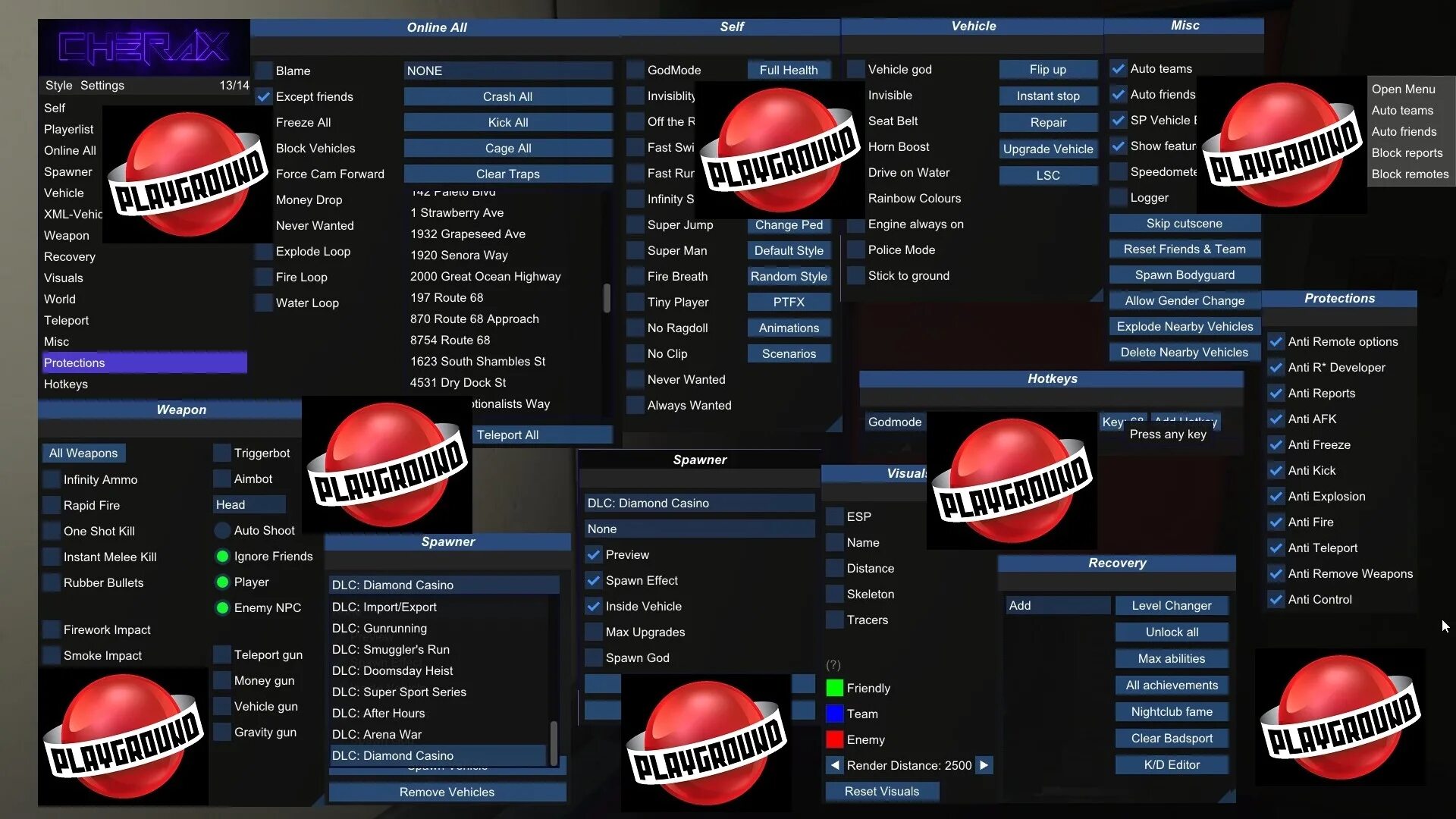Click Scenarios button in Self panel
The image size is (1456, 819).
click(789, 353)
